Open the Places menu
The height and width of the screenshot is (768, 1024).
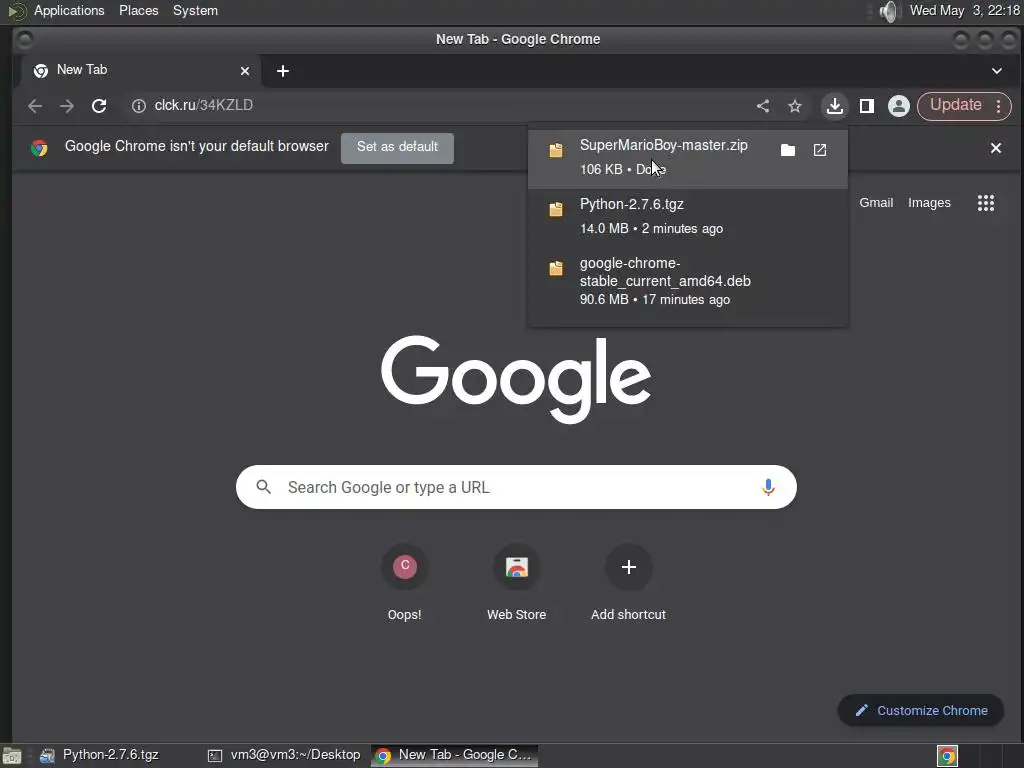click(x=138, y=10)
